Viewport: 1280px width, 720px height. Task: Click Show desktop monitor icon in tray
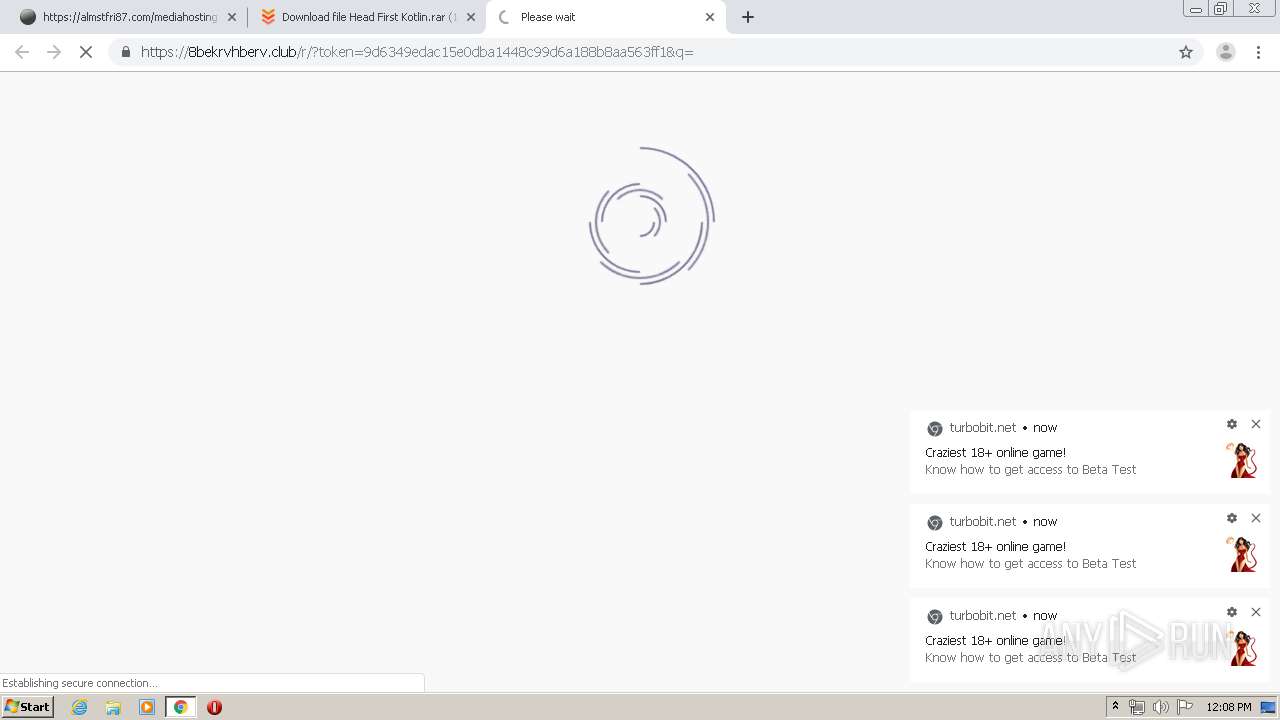click(1268, 707)
